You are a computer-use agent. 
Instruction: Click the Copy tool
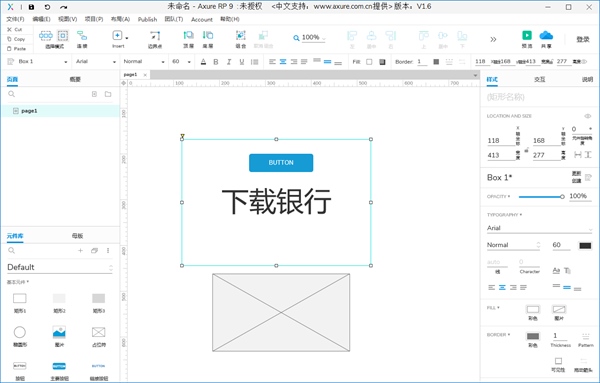click(16, 39)
